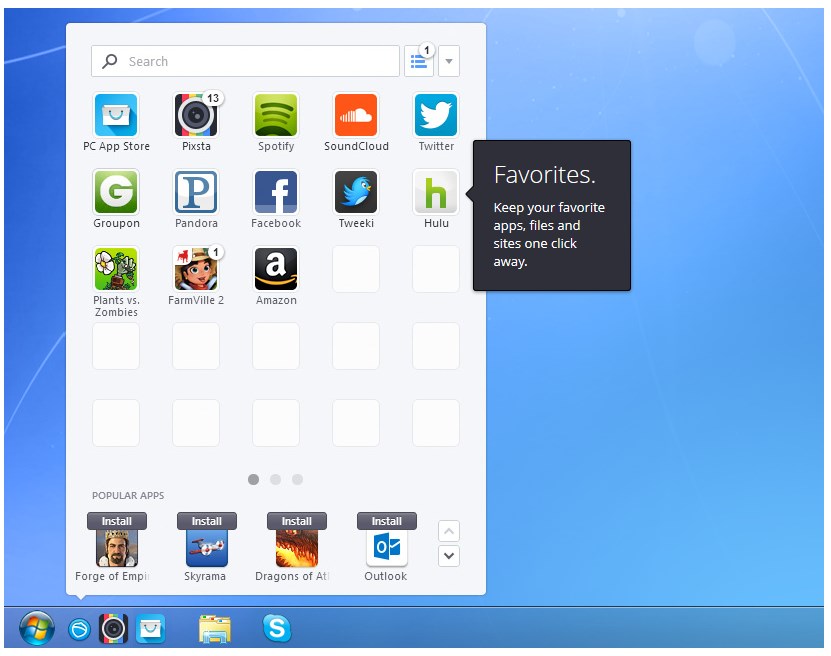Image resolution: width=831 pixels, height=656 pixels.
Task: Launch the Tweeki bird app
Action: (x=356, y=192)
